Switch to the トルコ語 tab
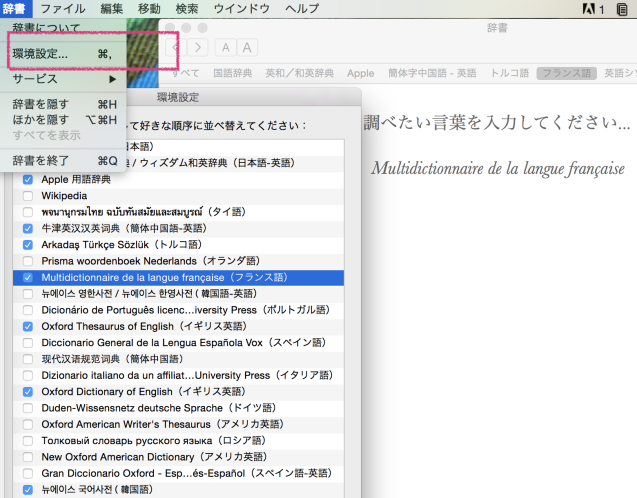 pos(510,73)
